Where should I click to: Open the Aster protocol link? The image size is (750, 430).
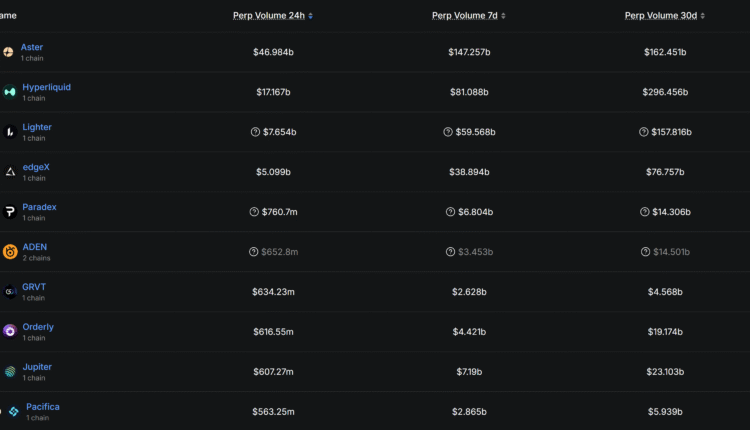(32, 47)
